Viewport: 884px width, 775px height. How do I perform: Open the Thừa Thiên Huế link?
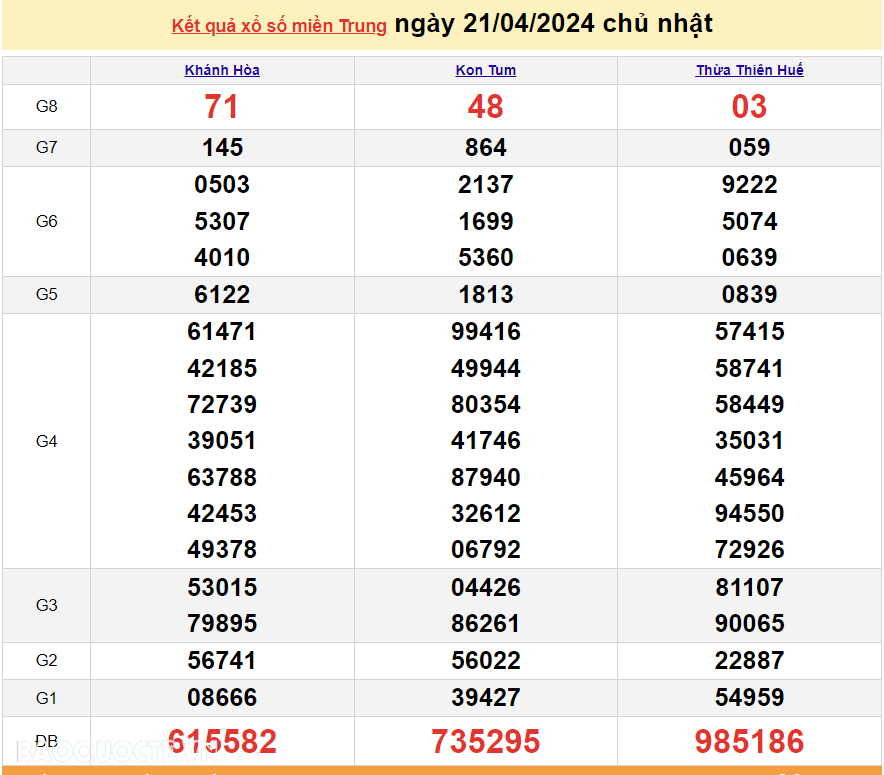(749, 70)
